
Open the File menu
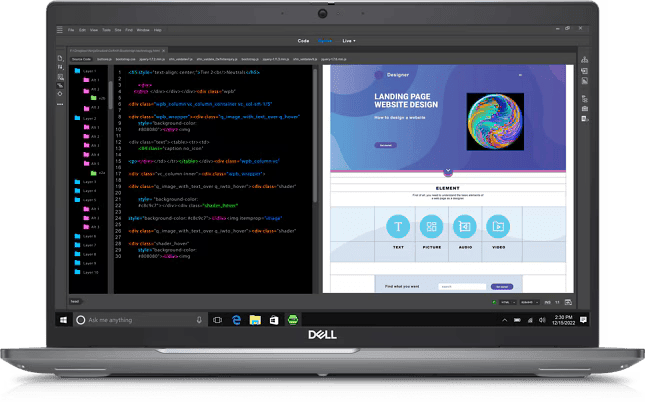coord(71,30)
